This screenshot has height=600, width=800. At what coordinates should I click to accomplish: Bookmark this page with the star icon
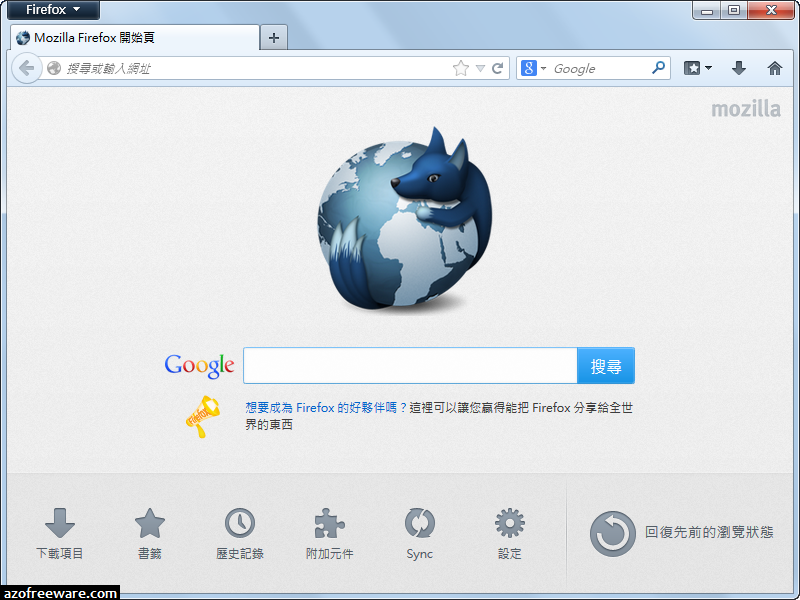tap(461, 68)
